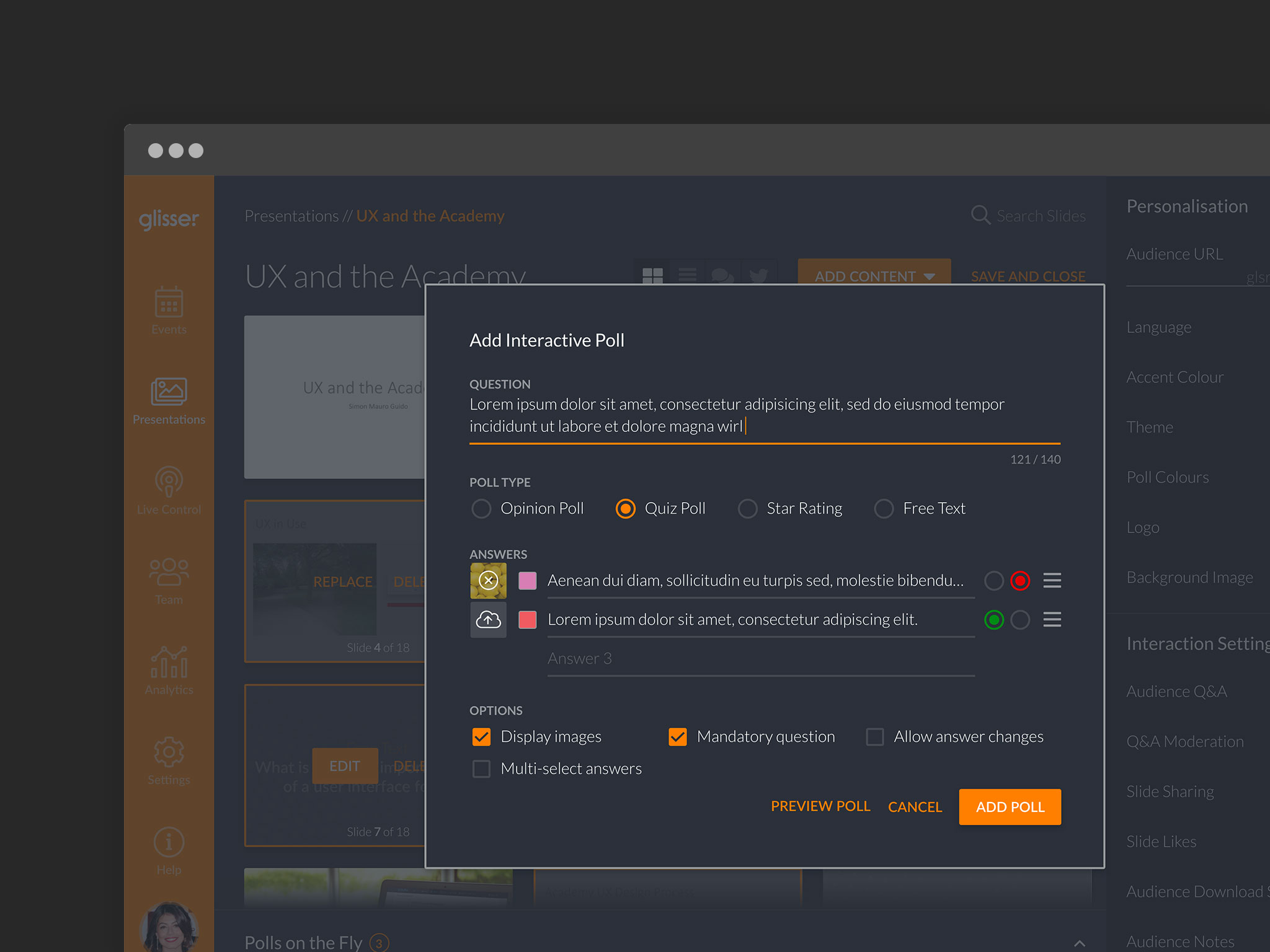Image resolution: width=1270 pixels, height=952 pixels.
Task: Open Logo setting
Action: point(1142,527)
